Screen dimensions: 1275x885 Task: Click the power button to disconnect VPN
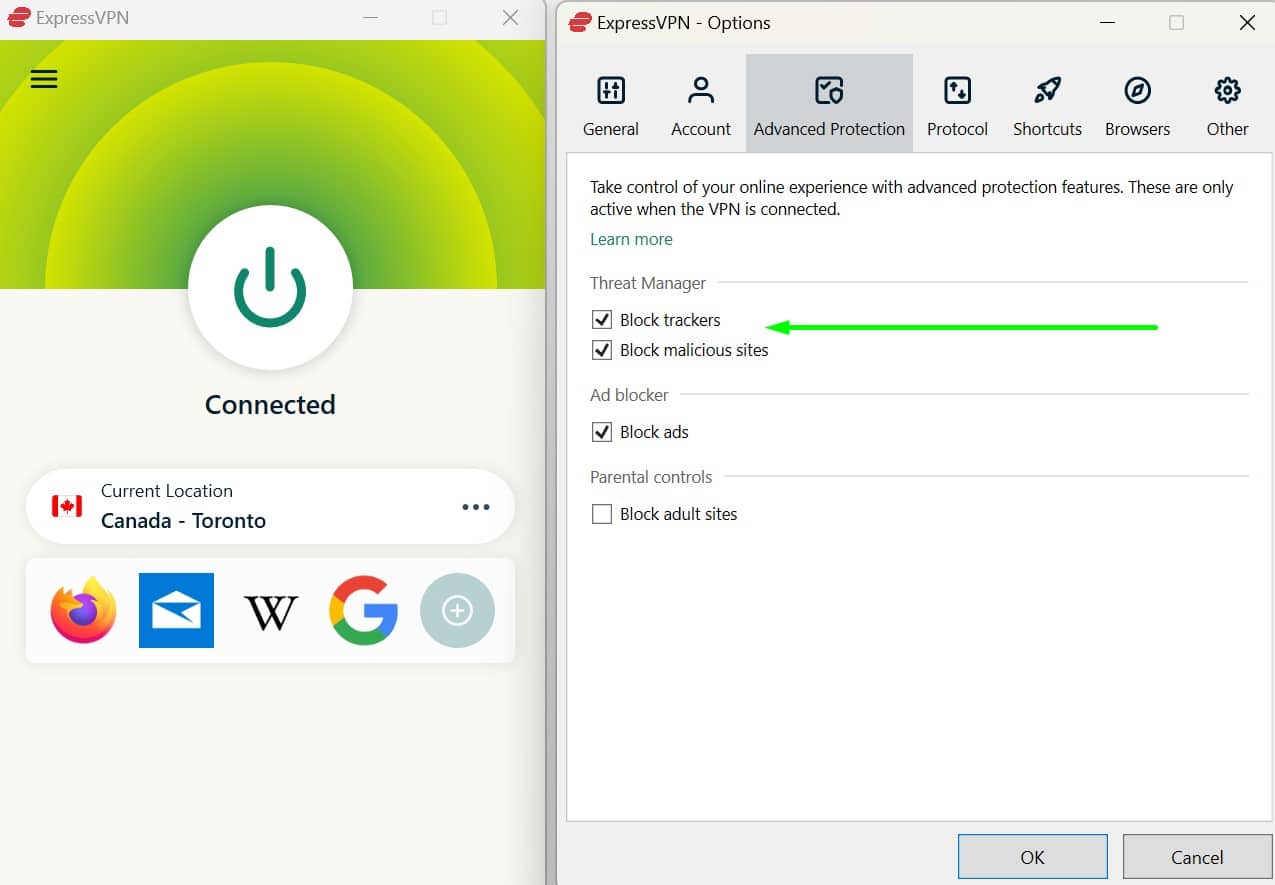pos(270,288)
